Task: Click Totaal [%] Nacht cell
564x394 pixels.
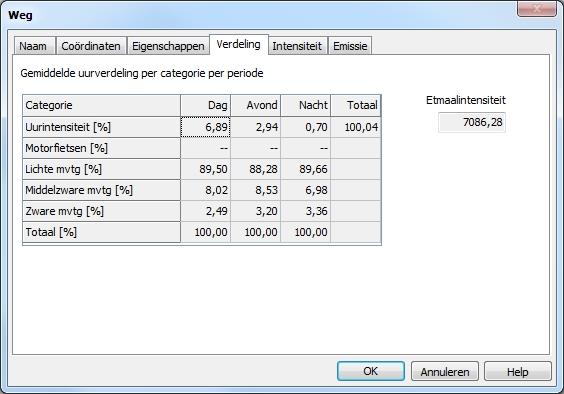Action: (x=306, y=232)
